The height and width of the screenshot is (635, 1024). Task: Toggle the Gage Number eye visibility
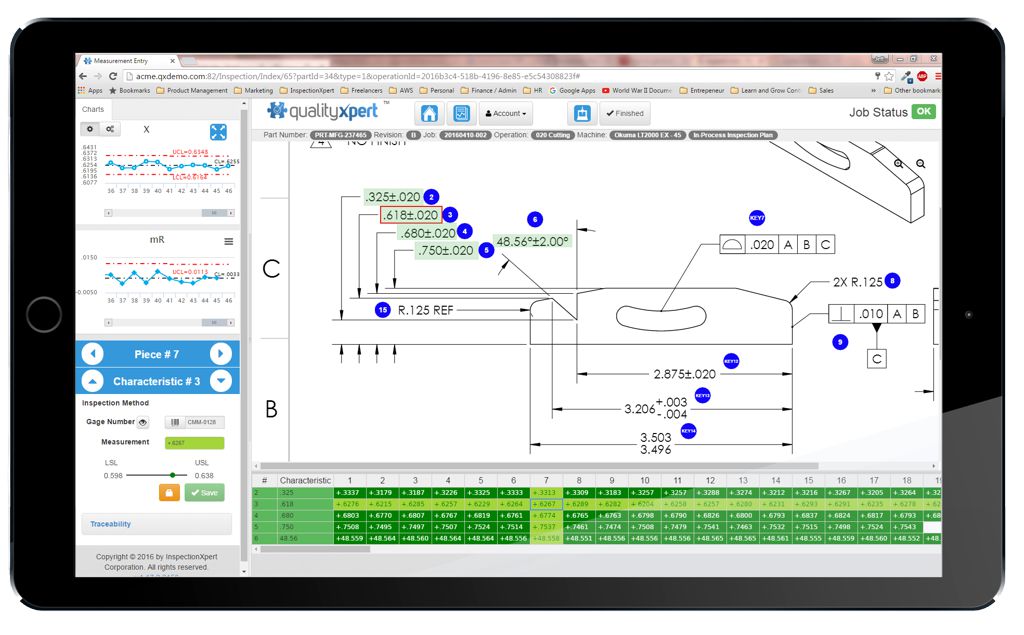(143, 423)
